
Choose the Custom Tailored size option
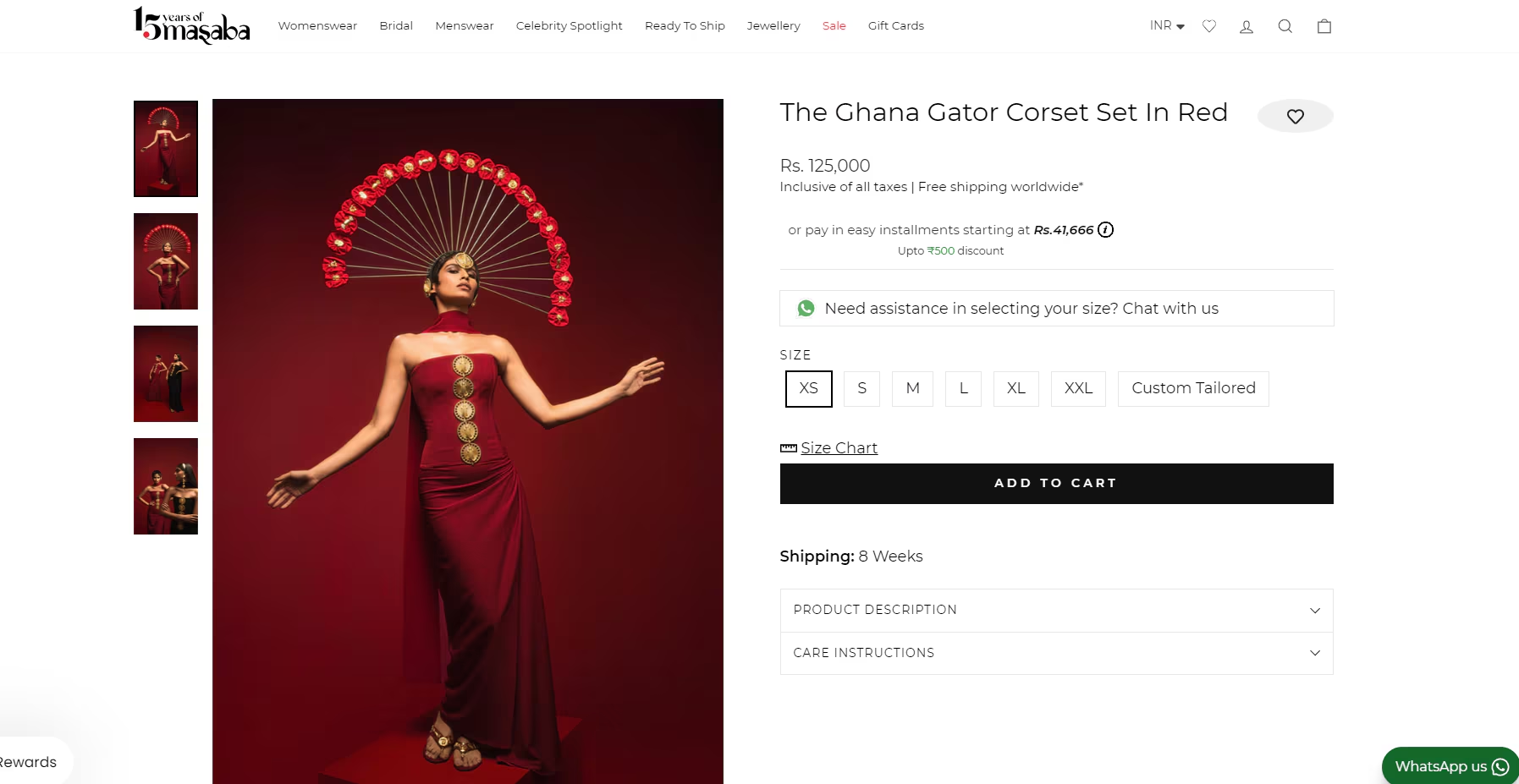pyautogui.click(x=1193, y=388)
